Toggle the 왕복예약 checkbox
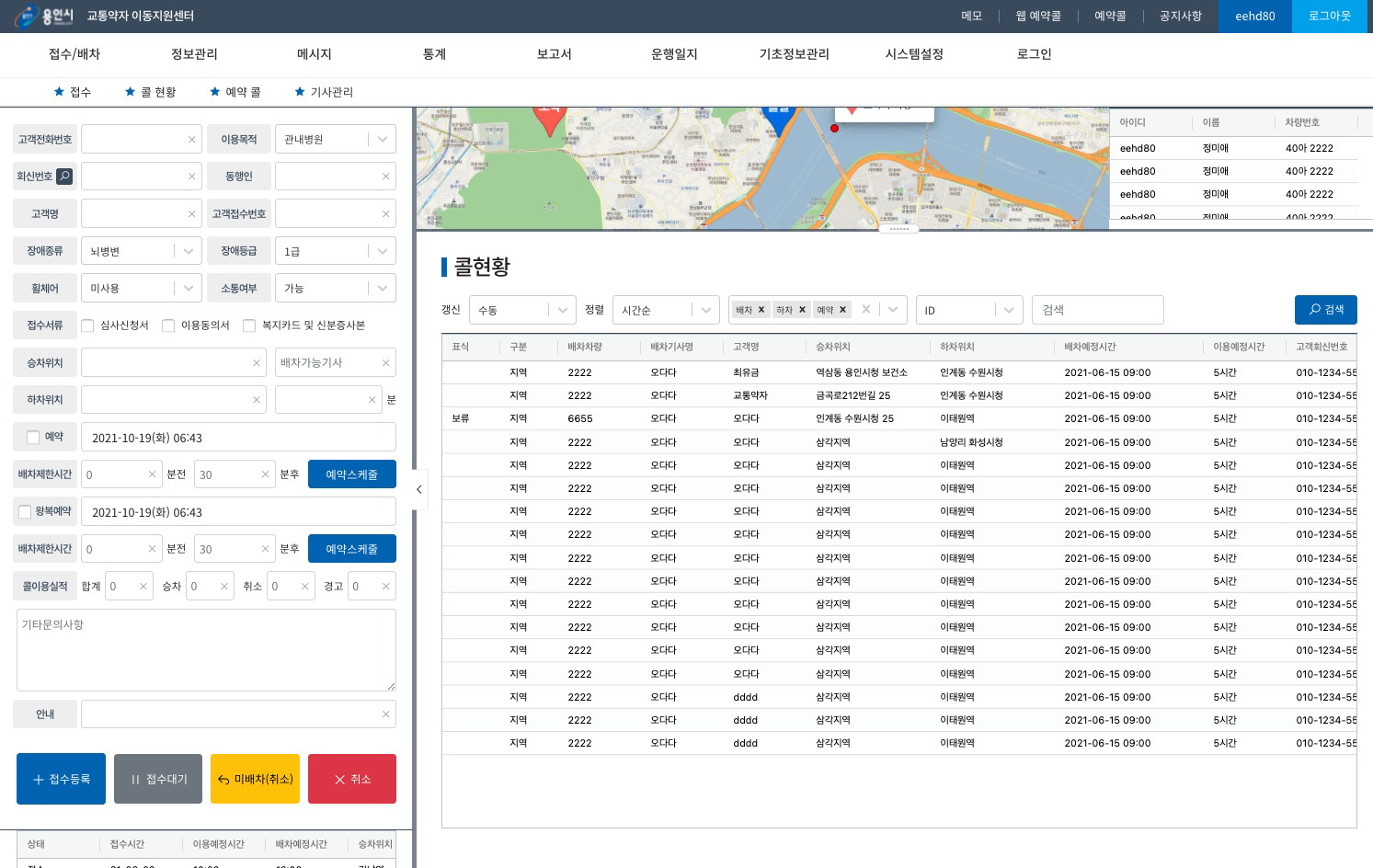Viewport: 1373px width, 868px height. (25, 512)
